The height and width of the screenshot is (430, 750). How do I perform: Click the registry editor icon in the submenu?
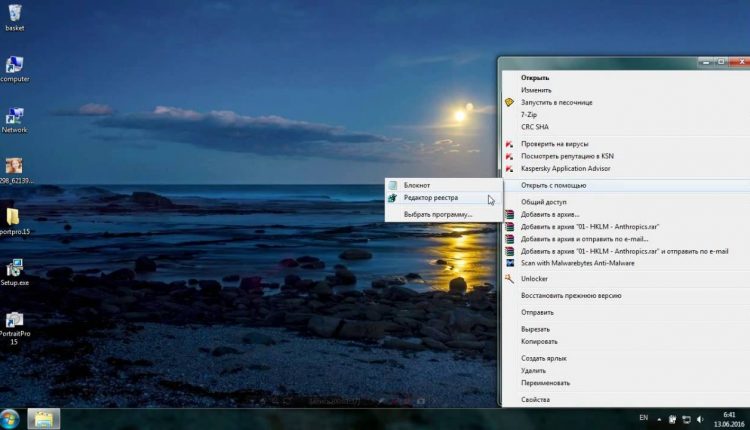pos(393,198)
